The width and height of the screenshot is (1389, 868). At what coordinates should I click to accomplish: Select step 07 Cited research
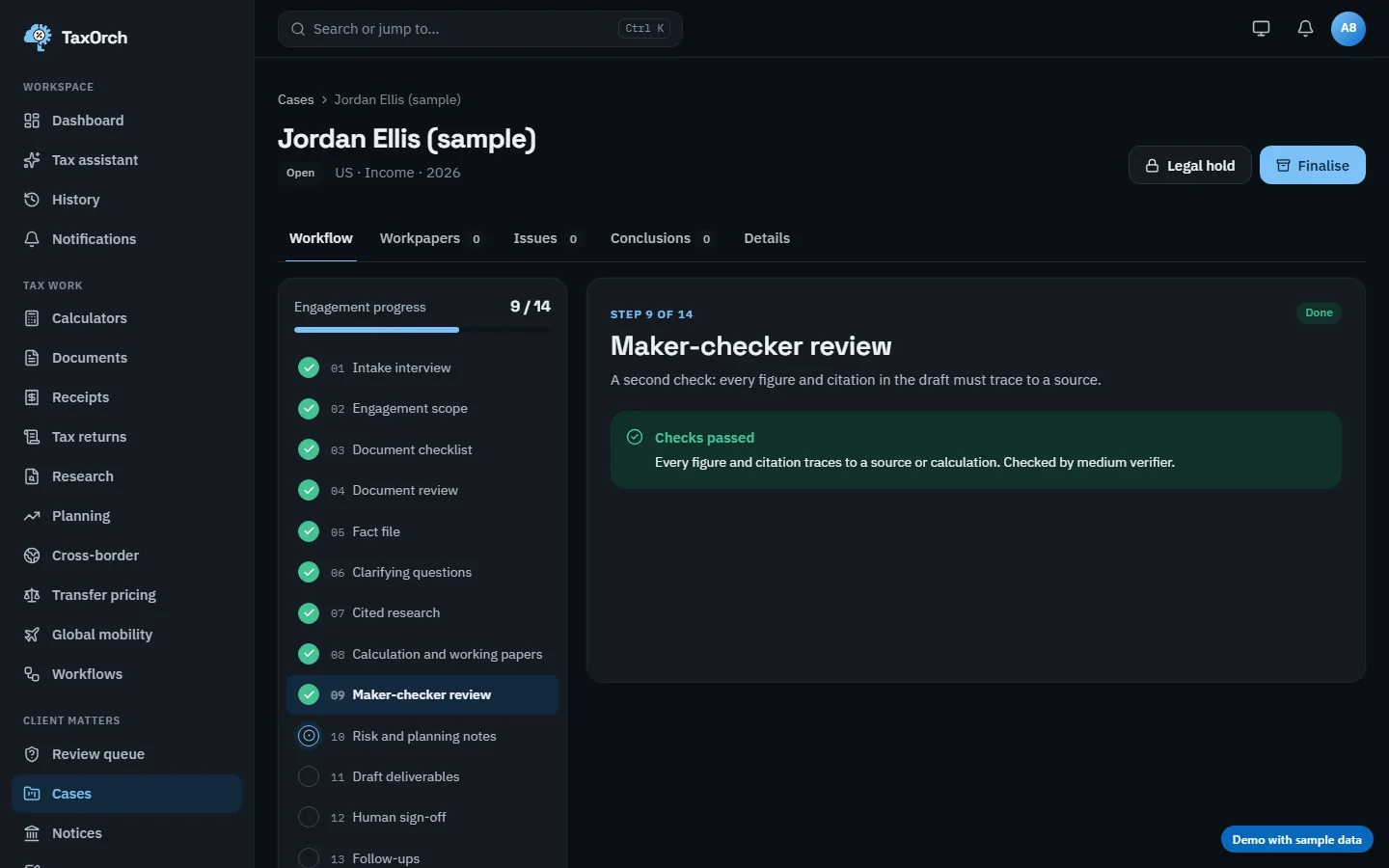(422, 612)
